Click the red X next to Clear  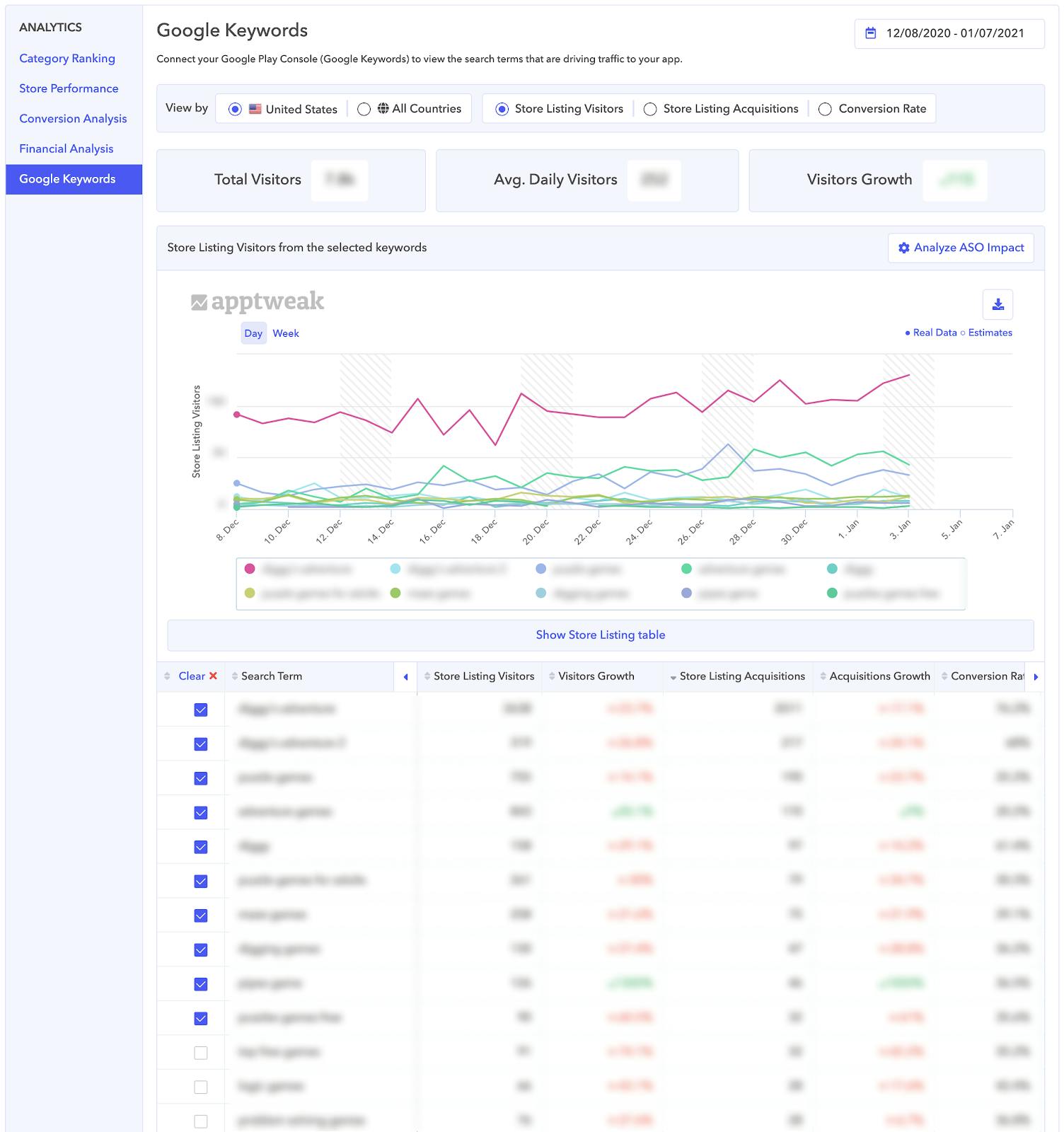click(213, 676)
